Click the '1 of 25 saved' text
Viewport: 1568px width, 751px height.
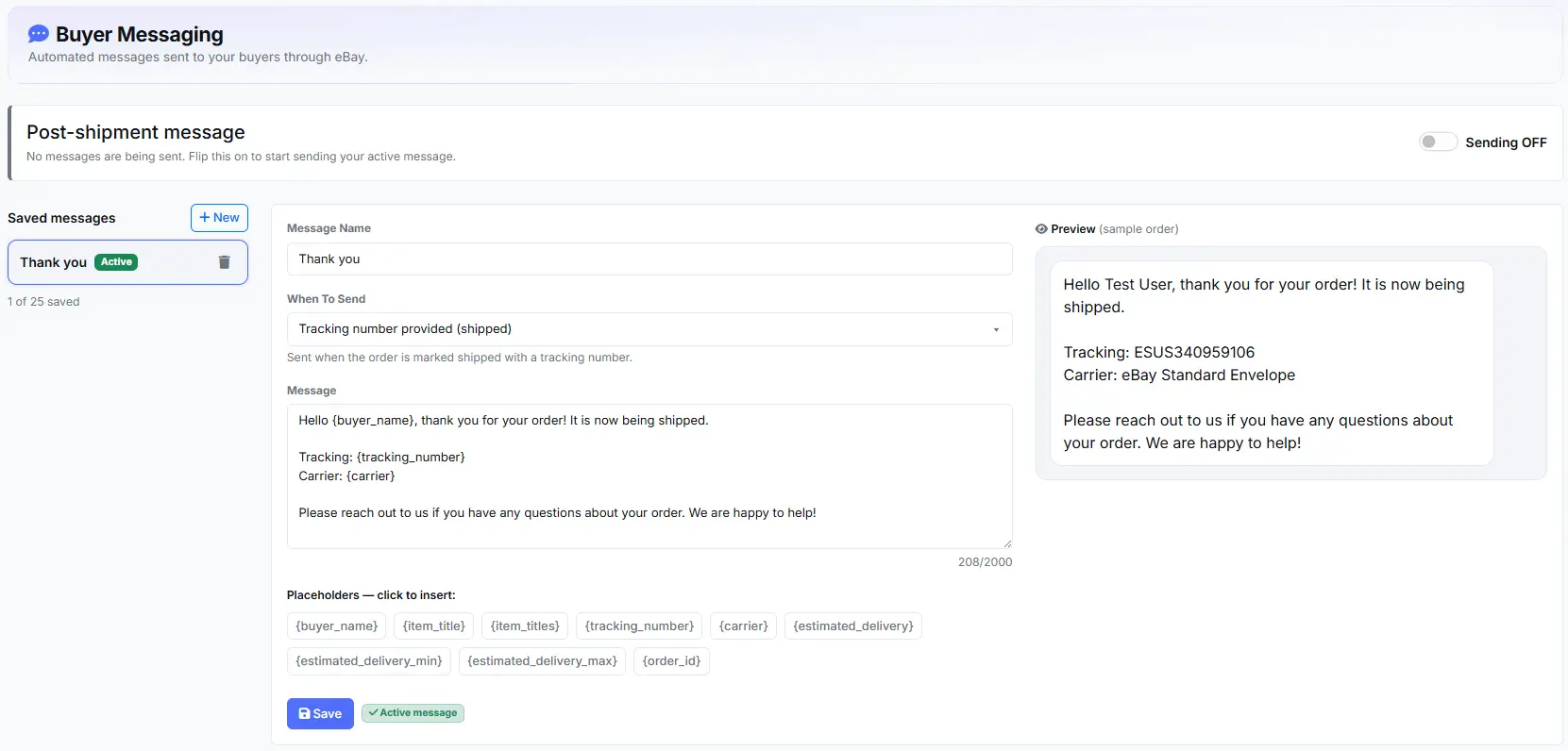[43, 302]
